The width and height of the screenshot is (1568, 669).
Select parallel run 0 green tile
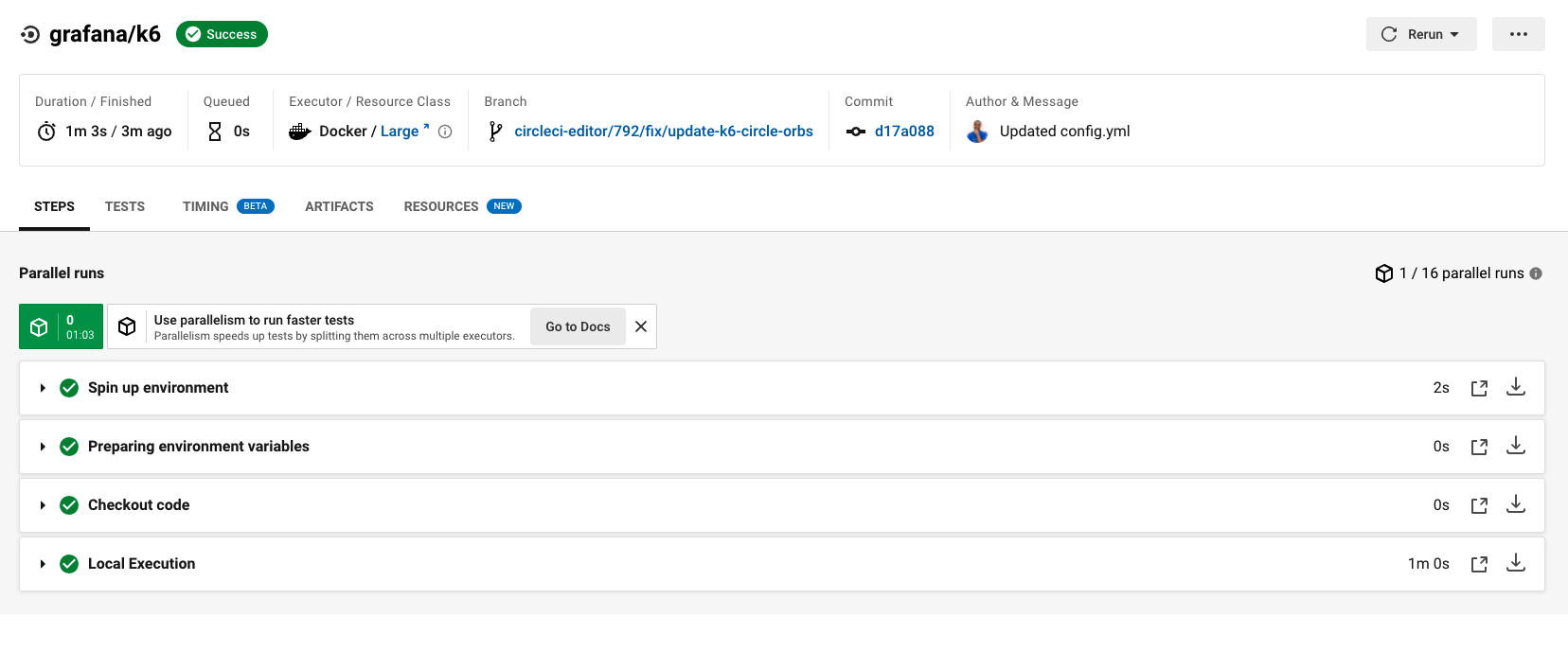point(61,326)
